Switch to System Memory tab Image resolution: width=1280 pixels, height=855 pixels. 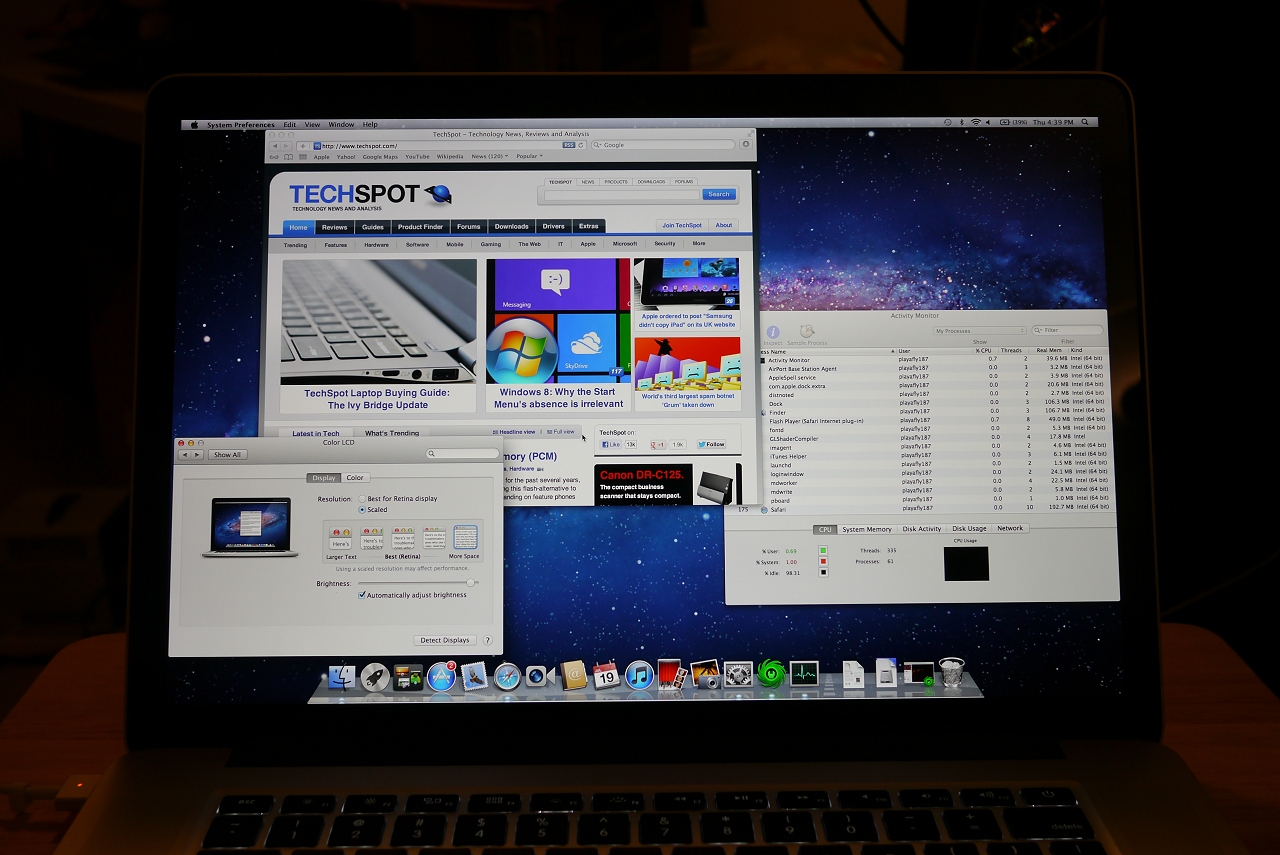[866, 529]
